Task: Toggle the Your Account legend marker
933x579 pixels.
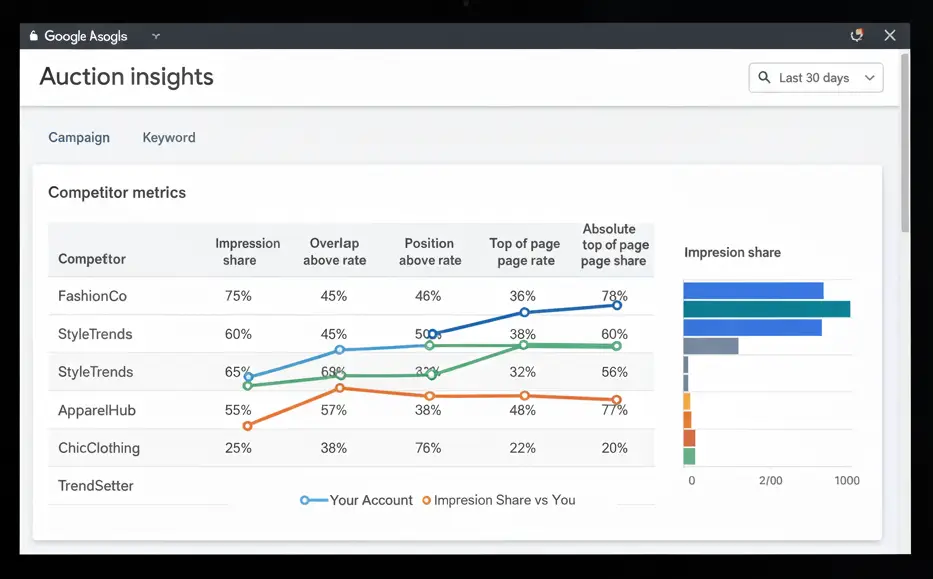Action: (305, 500)
